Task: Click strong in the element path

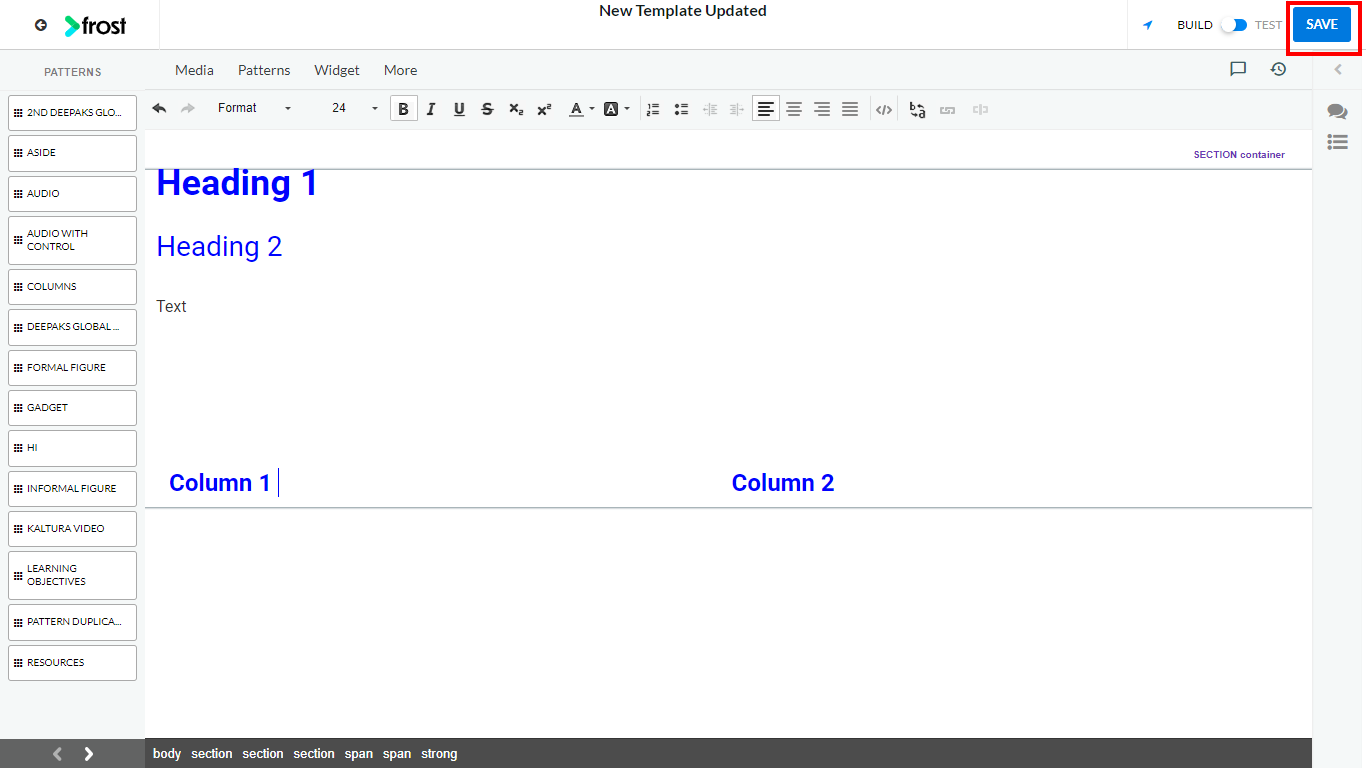Action: (x=439, y=754)
